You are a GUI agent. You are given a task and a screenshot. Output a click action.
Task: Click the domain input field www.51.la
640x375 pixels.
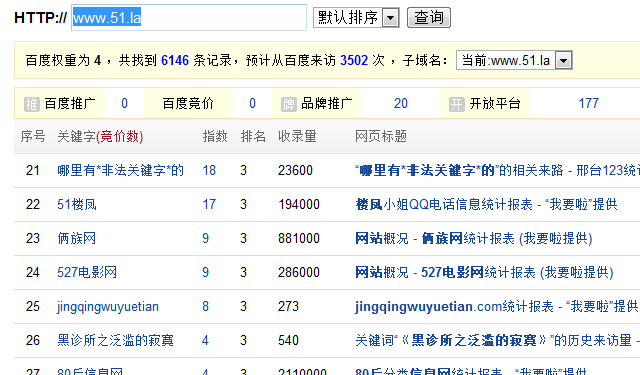189,18
